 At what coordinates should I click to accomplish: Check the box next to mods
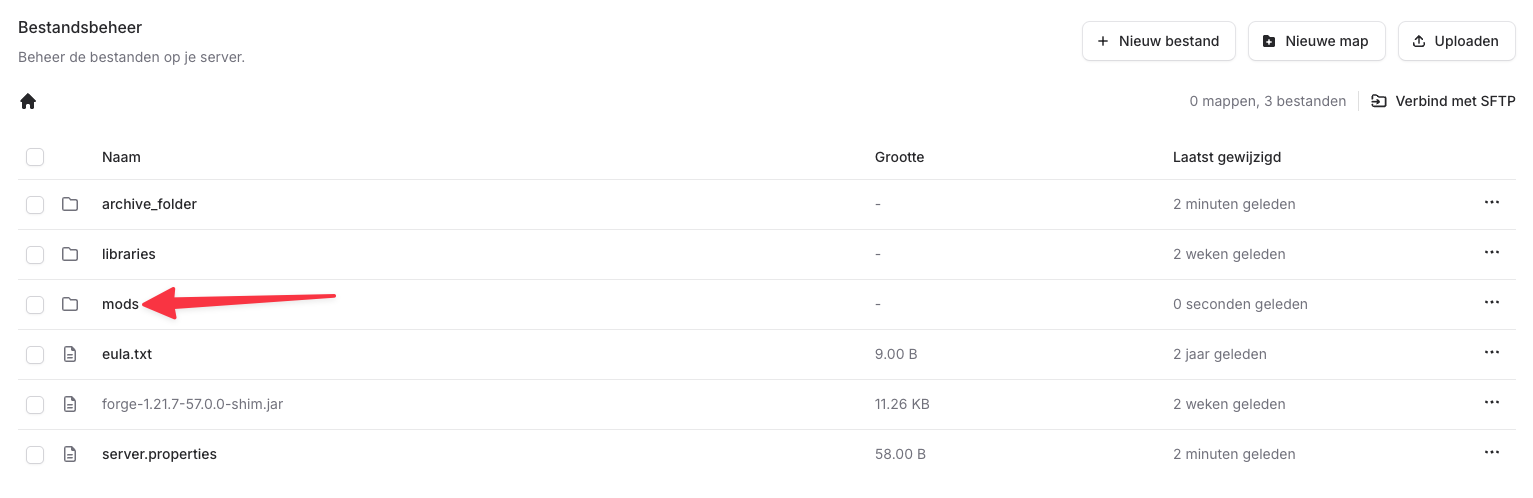click(x=35, y=304)
